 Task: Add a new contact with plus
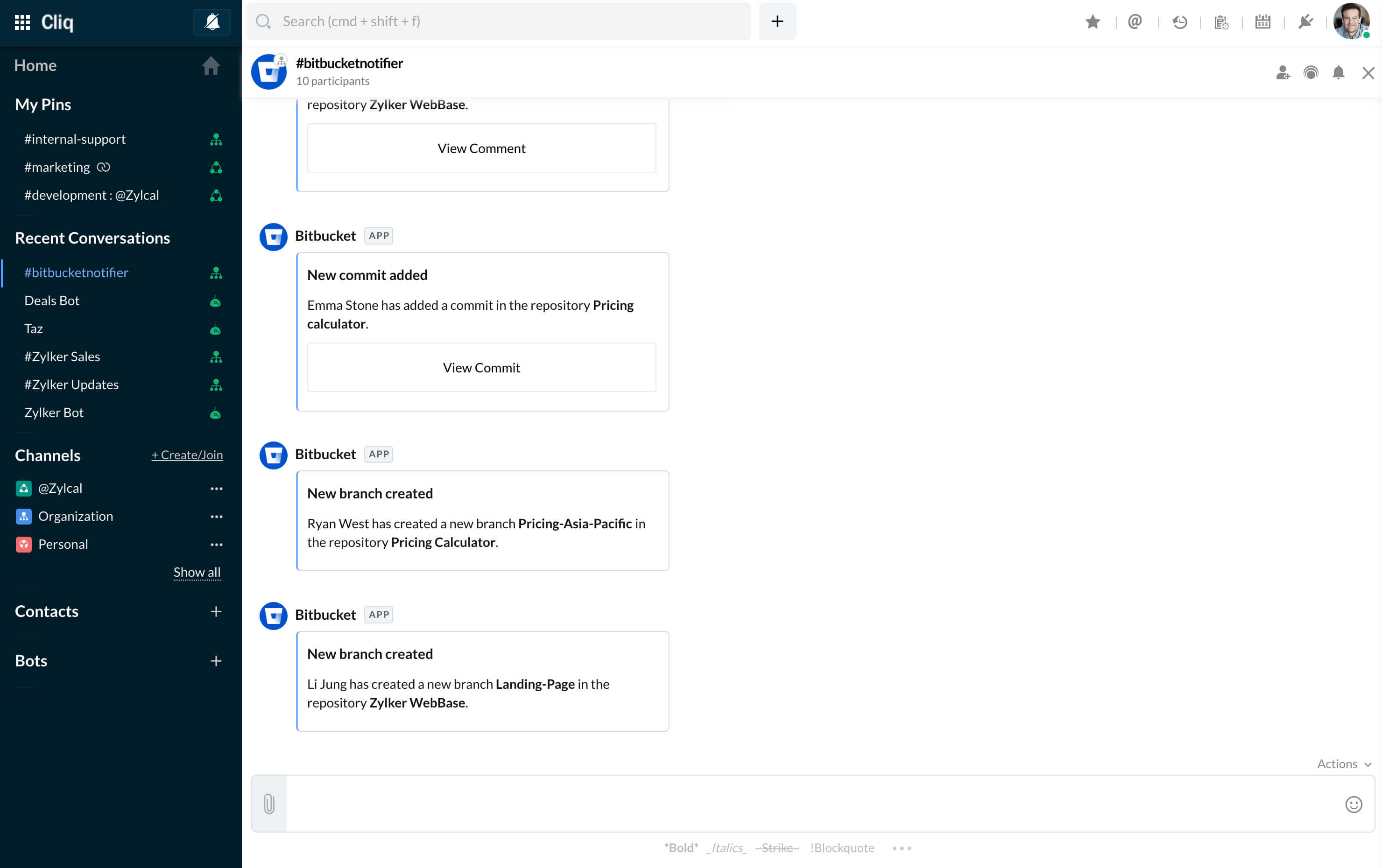point(216,611)
